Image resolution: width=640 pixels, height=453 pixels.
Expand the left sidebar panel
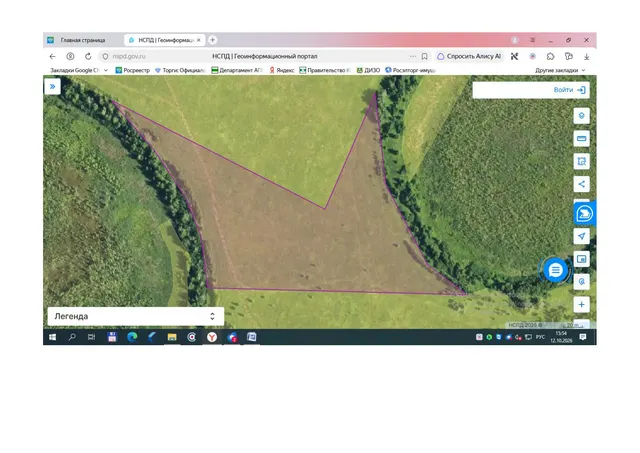point(52,87)
